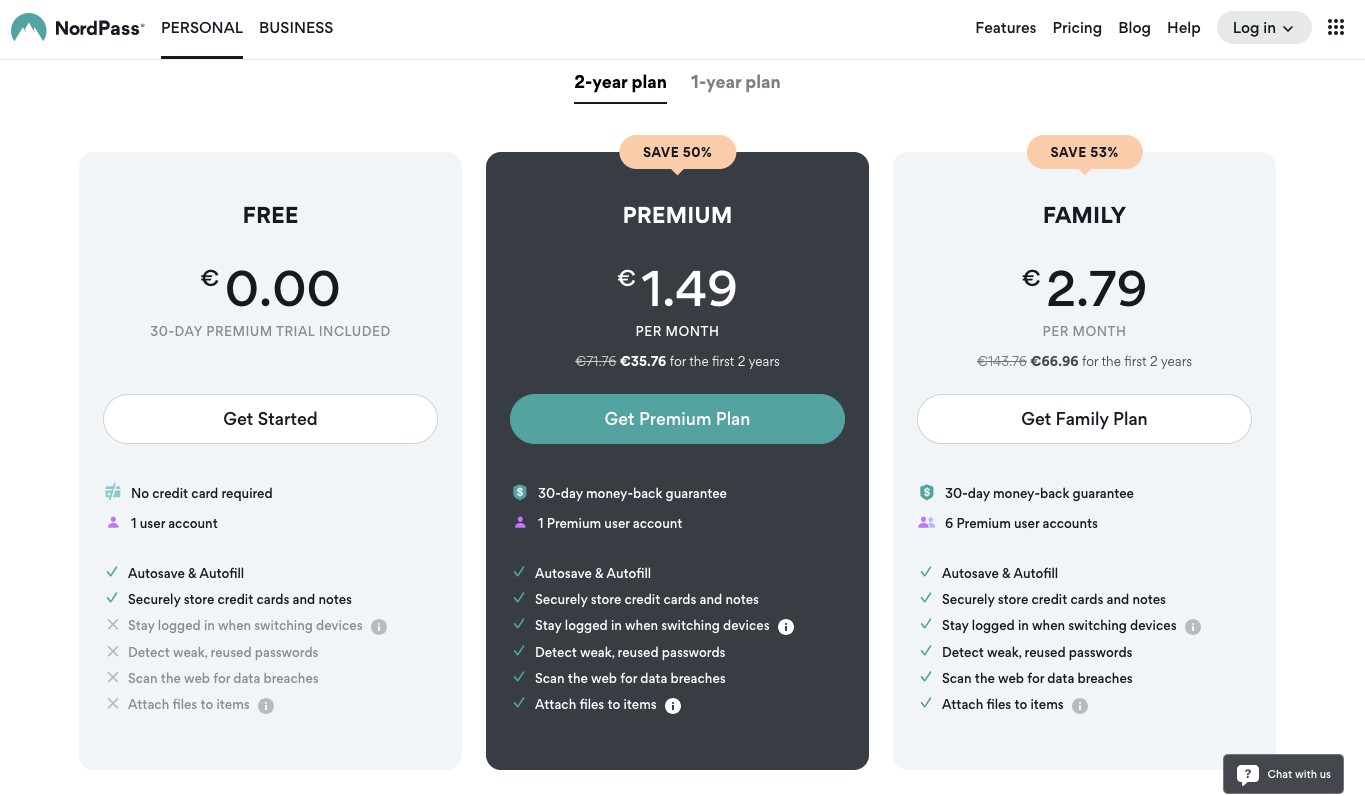Click info icon next to Premium's Attach files
This screenshot has width=1365, height=796.
click(x=673, y=706)
